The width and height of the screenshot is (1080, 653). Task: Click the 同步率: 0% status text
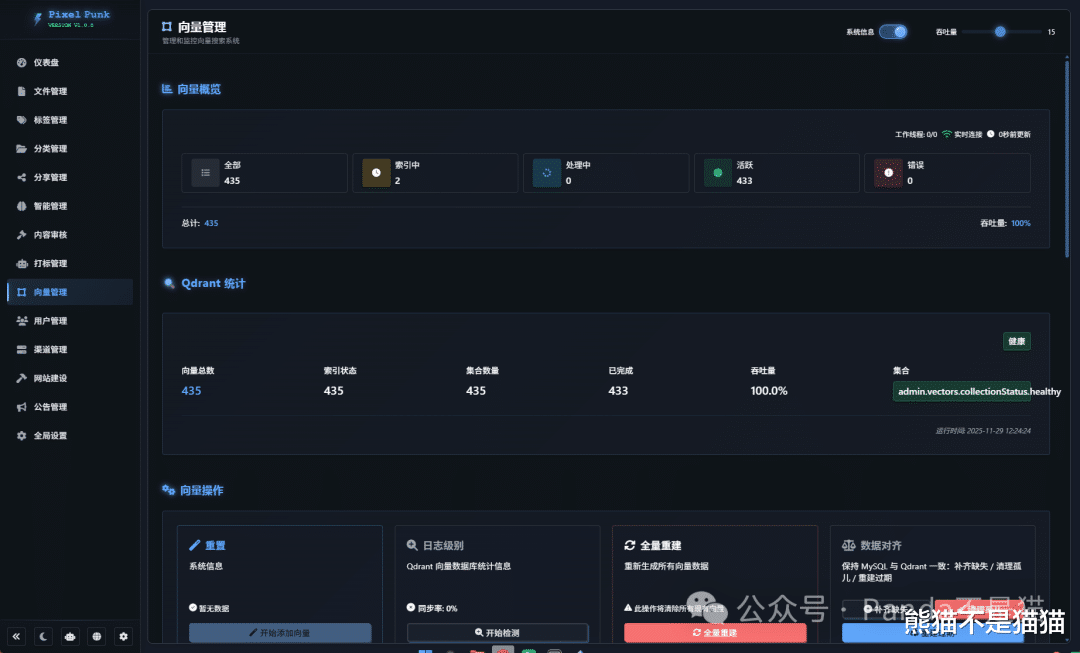coord(437,608)
